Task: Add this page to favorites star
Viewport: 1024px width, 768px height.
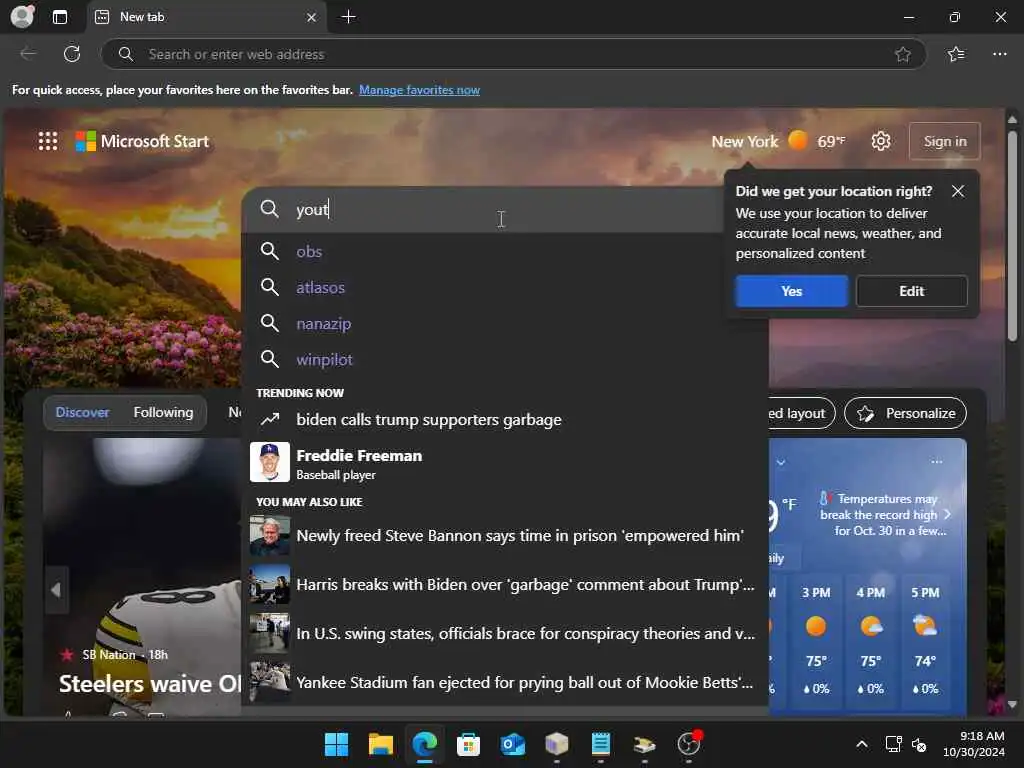Action: (x=903, y=54)
